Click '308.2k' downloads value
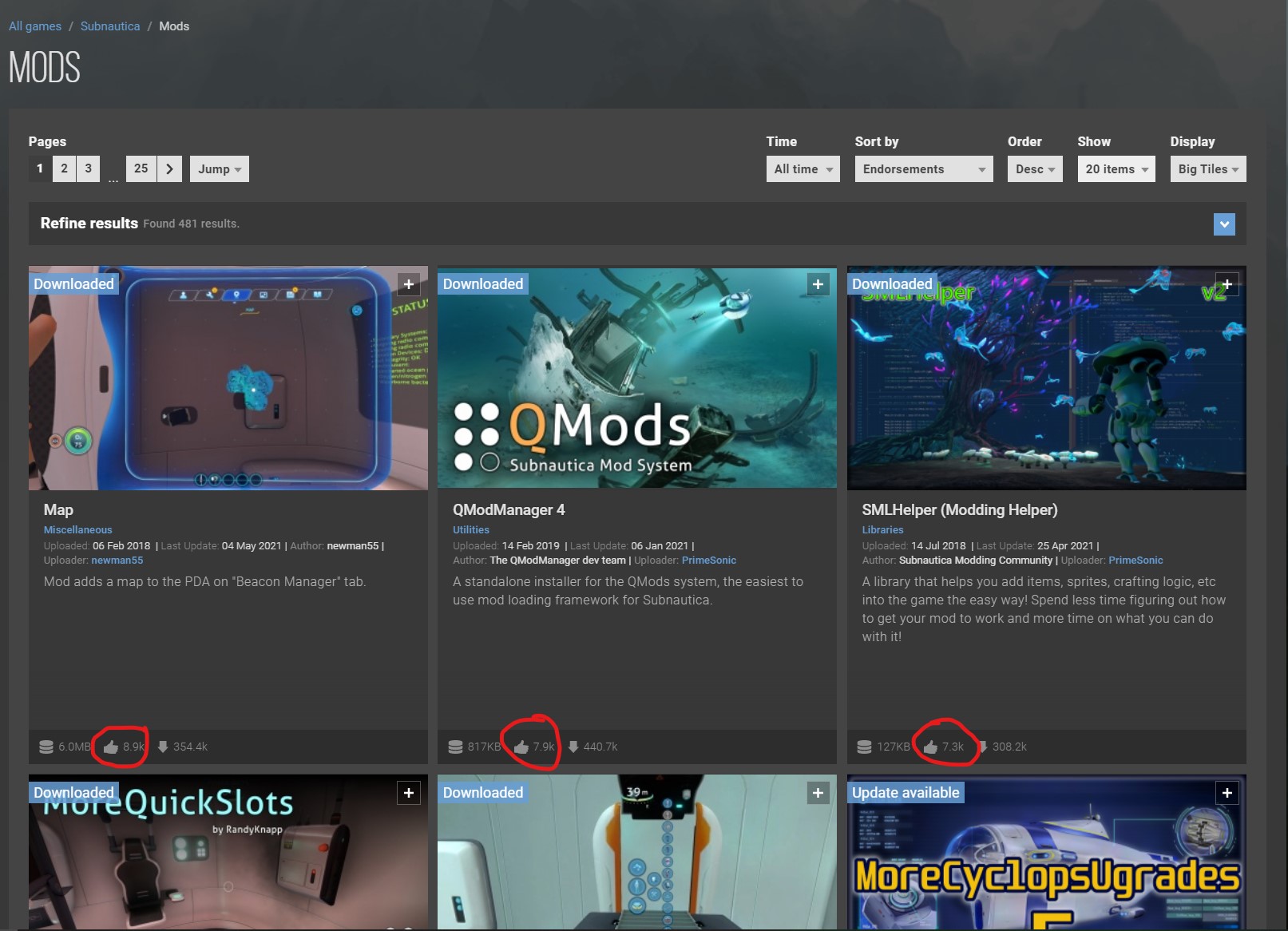 pos(1009,747)
